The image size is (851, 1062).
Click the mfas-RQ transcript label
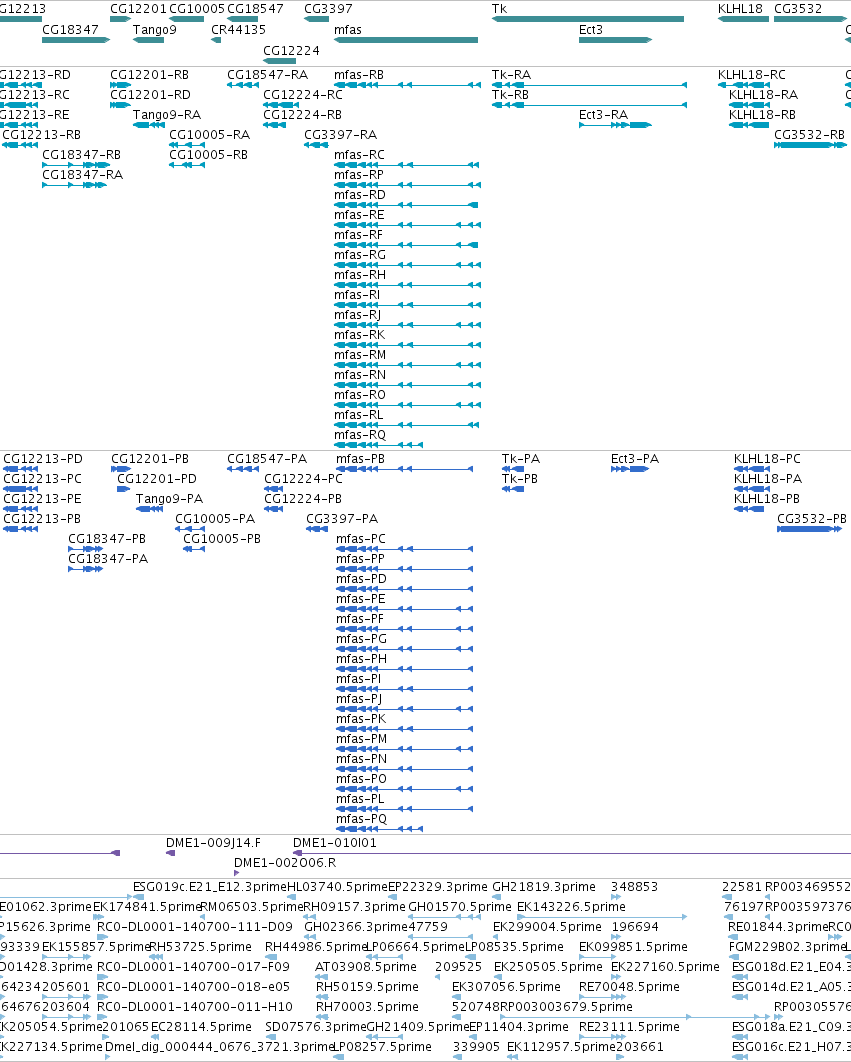click(360, 435)
